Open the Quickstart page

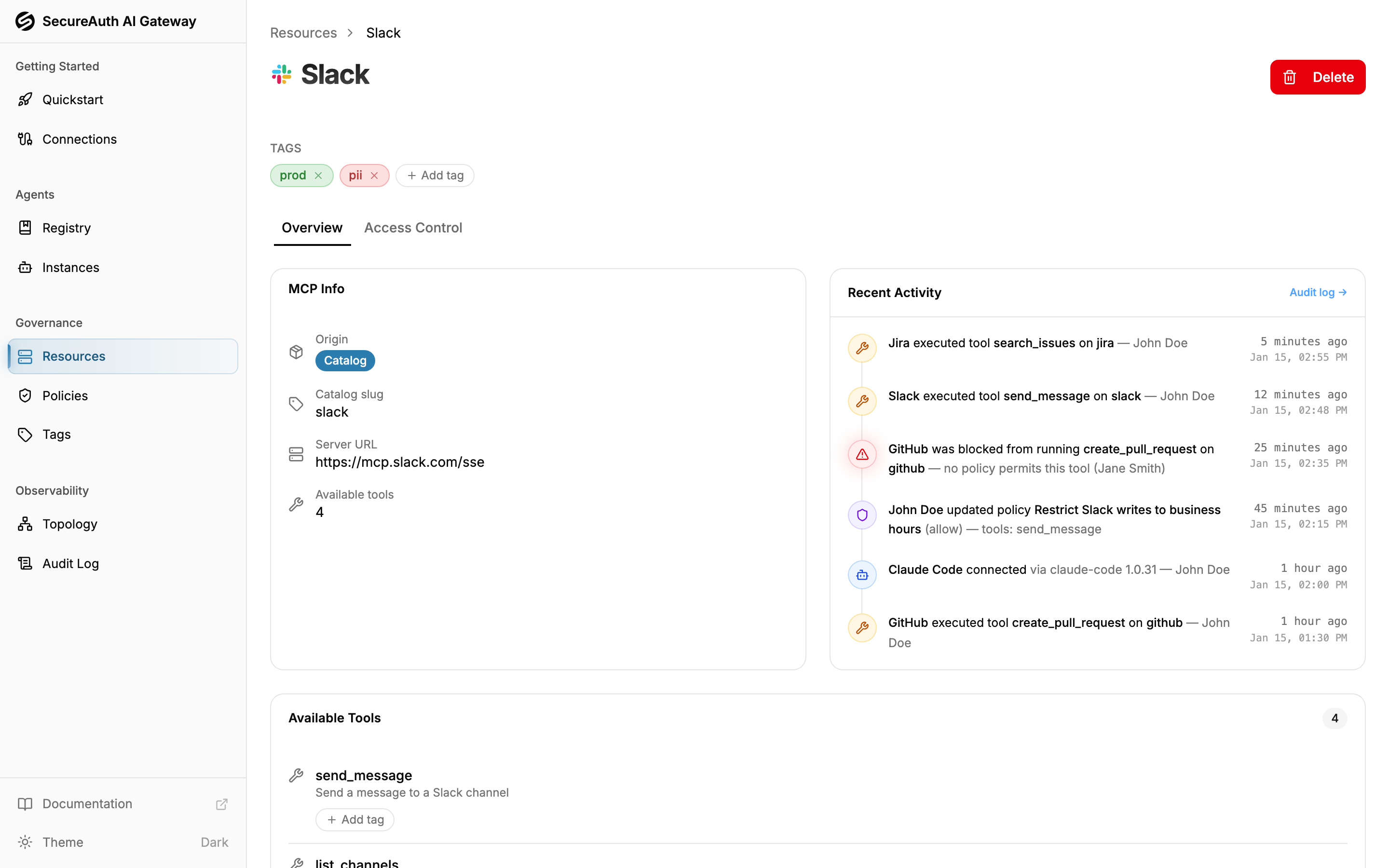point(123,99)
